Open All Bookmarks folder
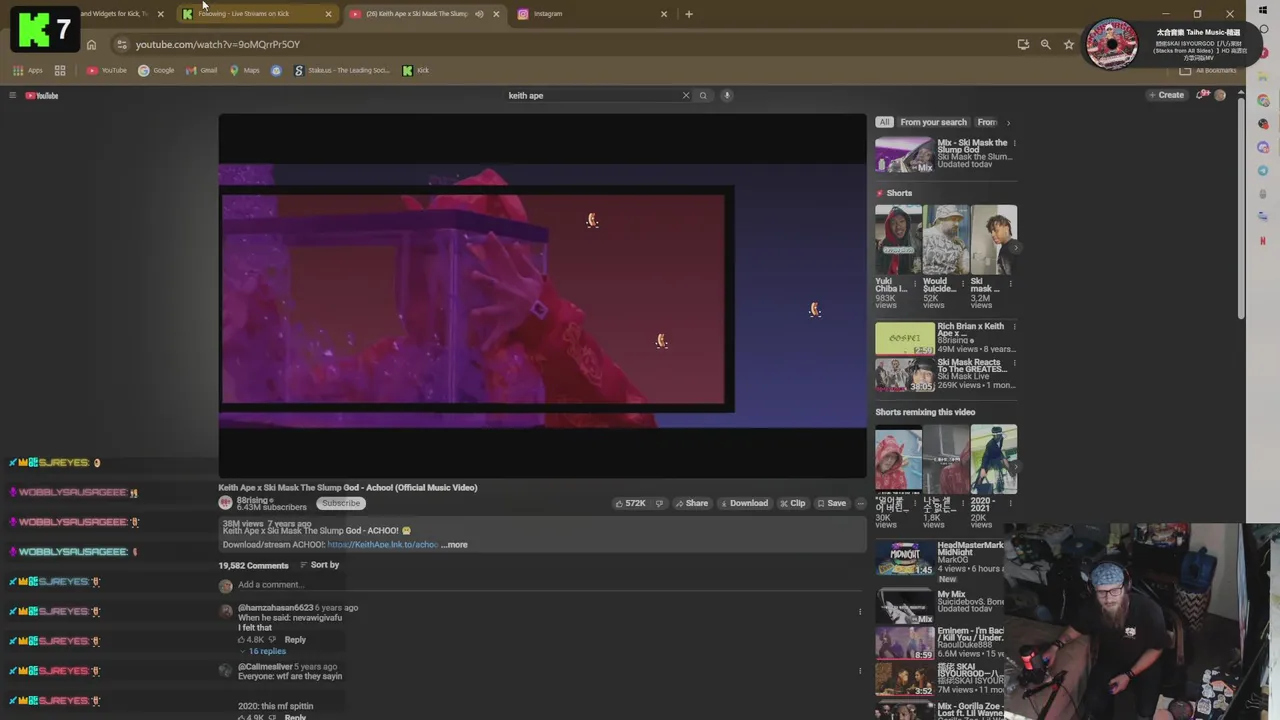Viewport: 1280px width, 720px height. (1208, 70)
